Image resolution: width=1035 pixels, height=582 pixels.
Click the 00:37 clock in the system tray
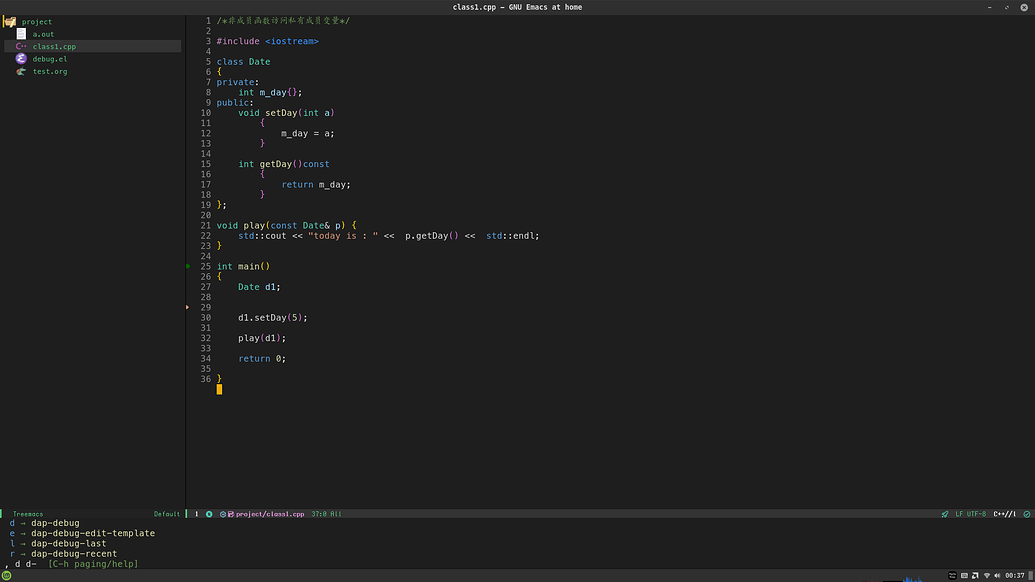1015,575
